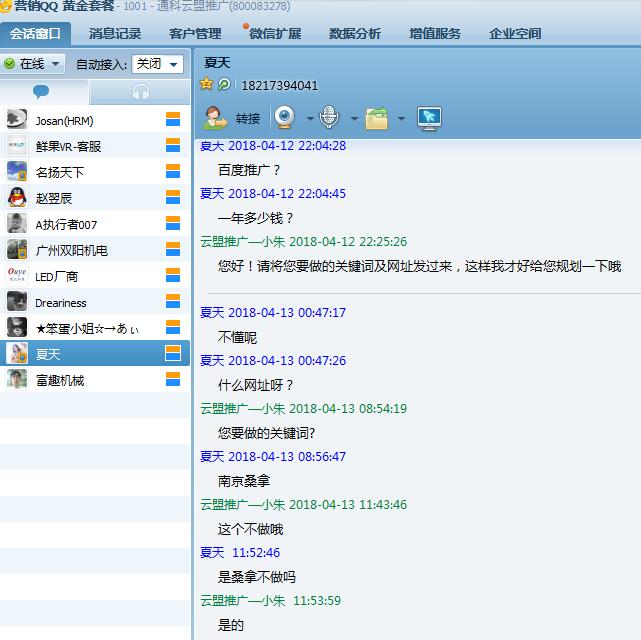Go to the 数据分析 data analysis tab

355,33
